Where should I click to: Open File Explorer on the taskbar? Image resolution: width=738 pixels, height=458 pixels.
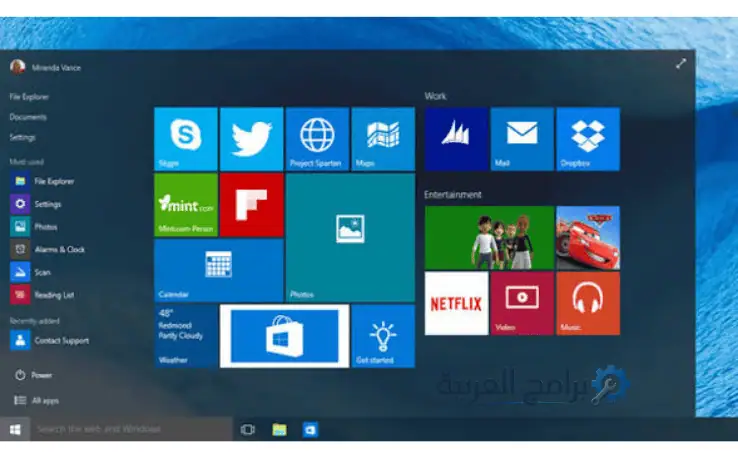click(279, 429)
